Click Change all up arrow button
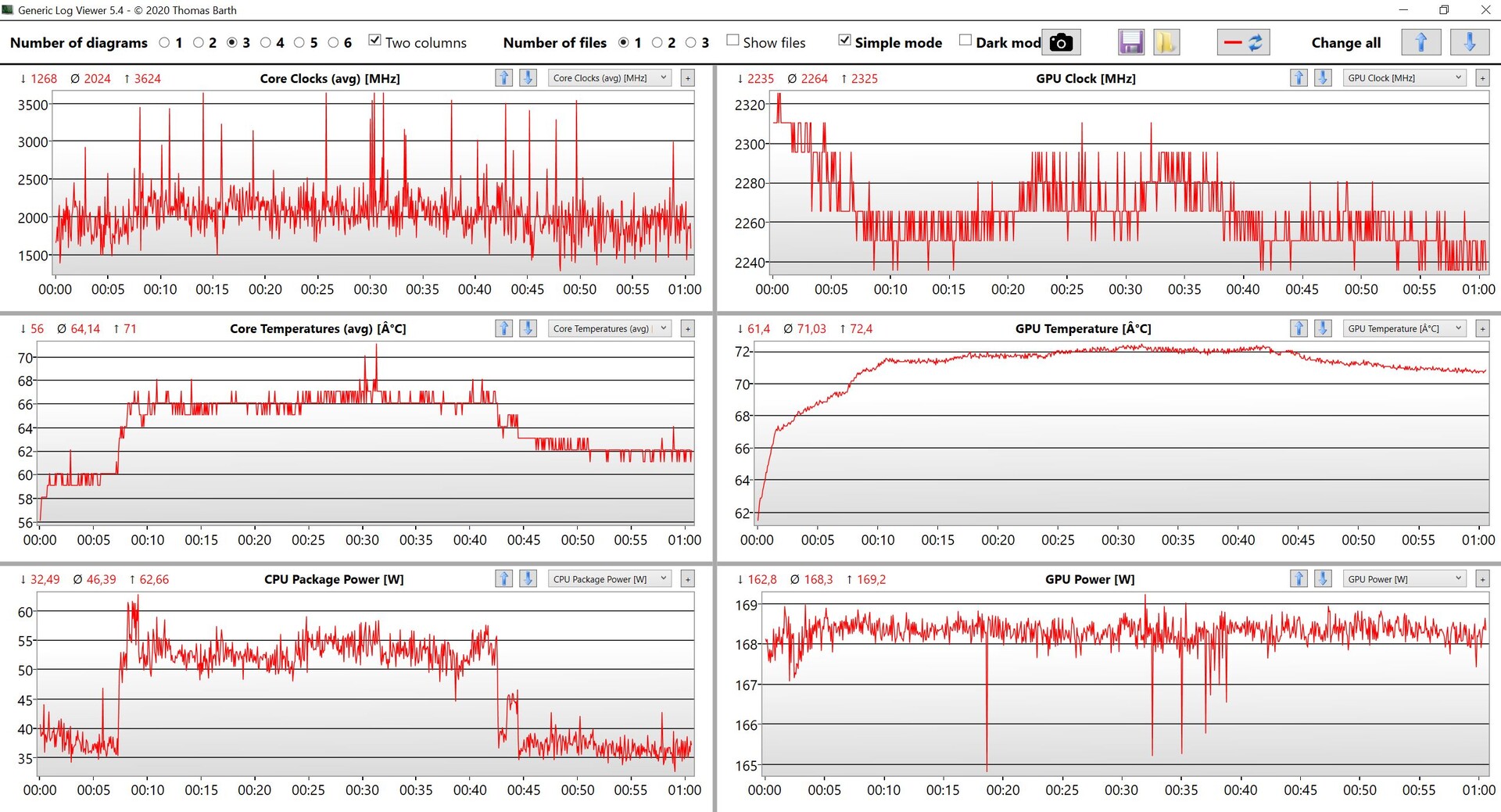Screen dimensions: 1501x812 pos(1421,42)
